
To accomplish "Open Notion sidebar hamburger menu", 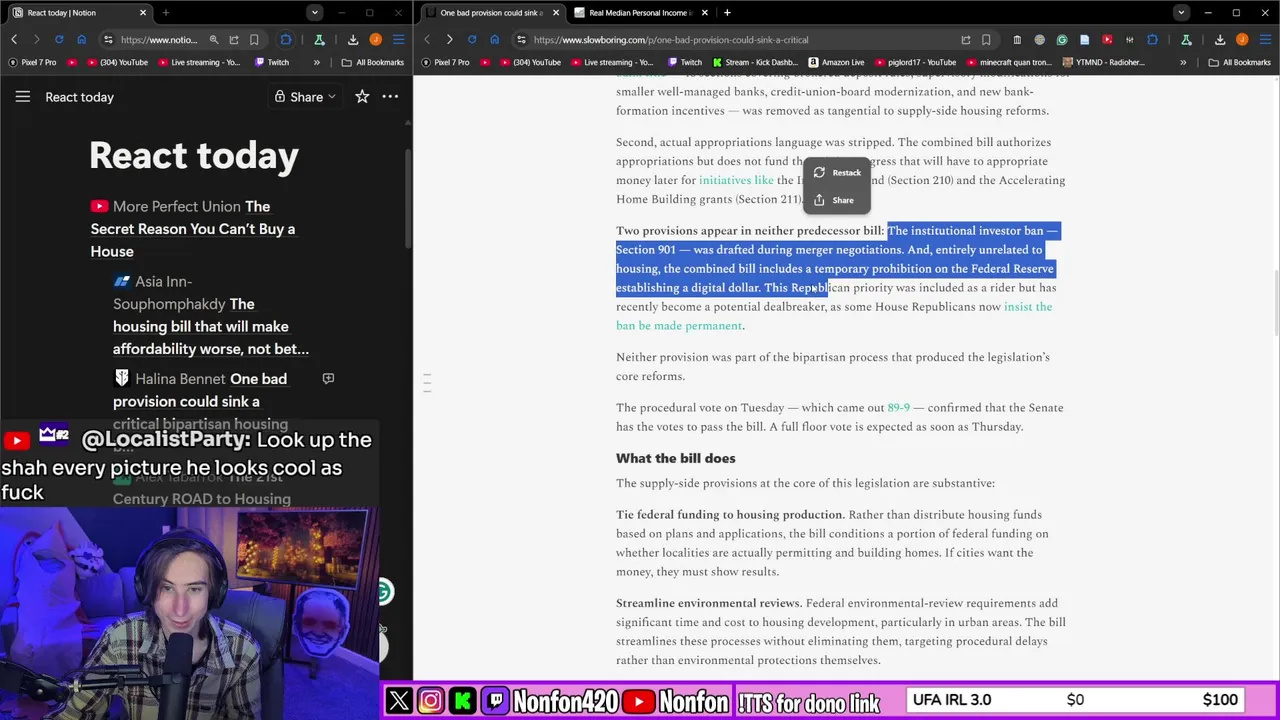I will click(23, 97).
